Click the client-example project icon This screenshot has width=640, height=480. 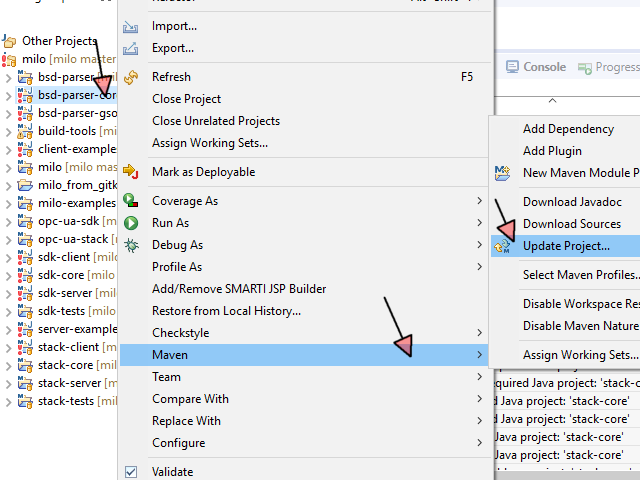[x=25, y=149]
